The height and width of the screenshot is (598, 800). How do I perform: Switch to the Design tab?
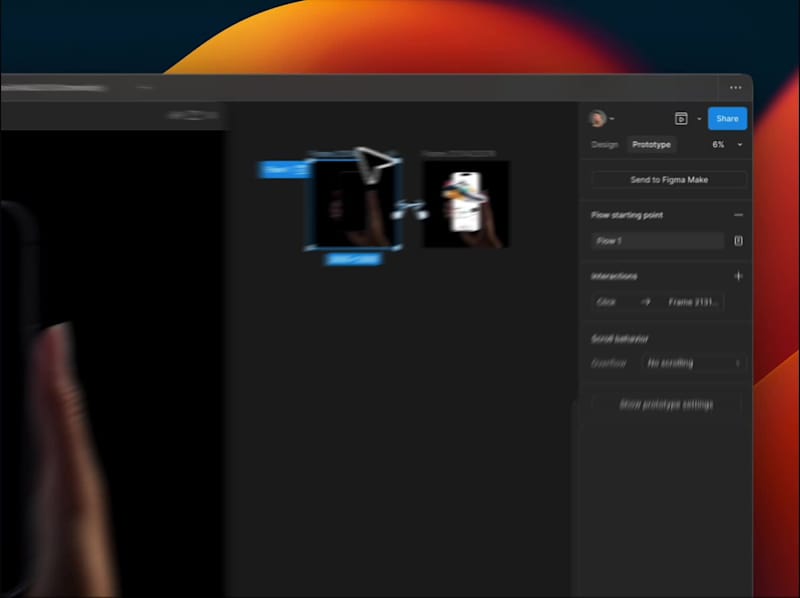pyautogui.click(x=605, y=145)
